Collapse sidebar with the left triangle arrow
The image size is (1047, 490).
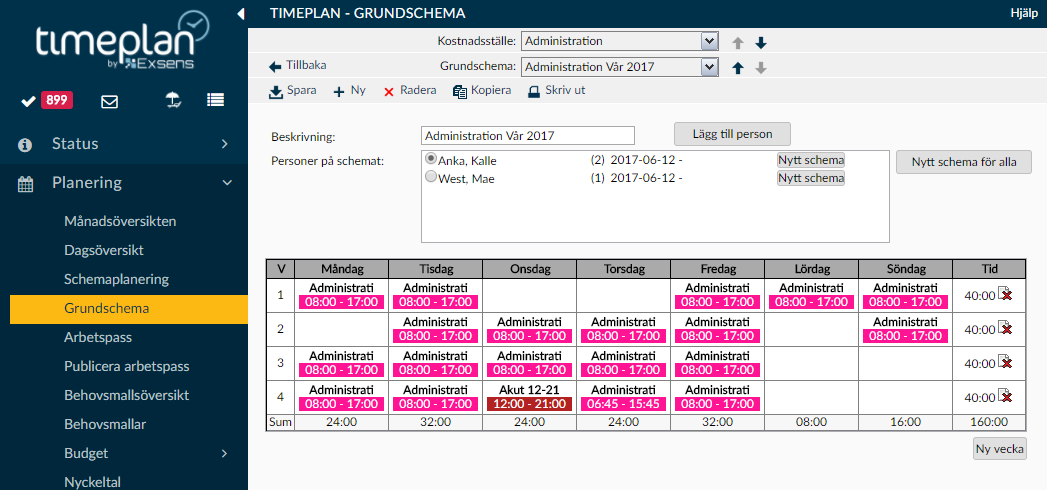241,13
